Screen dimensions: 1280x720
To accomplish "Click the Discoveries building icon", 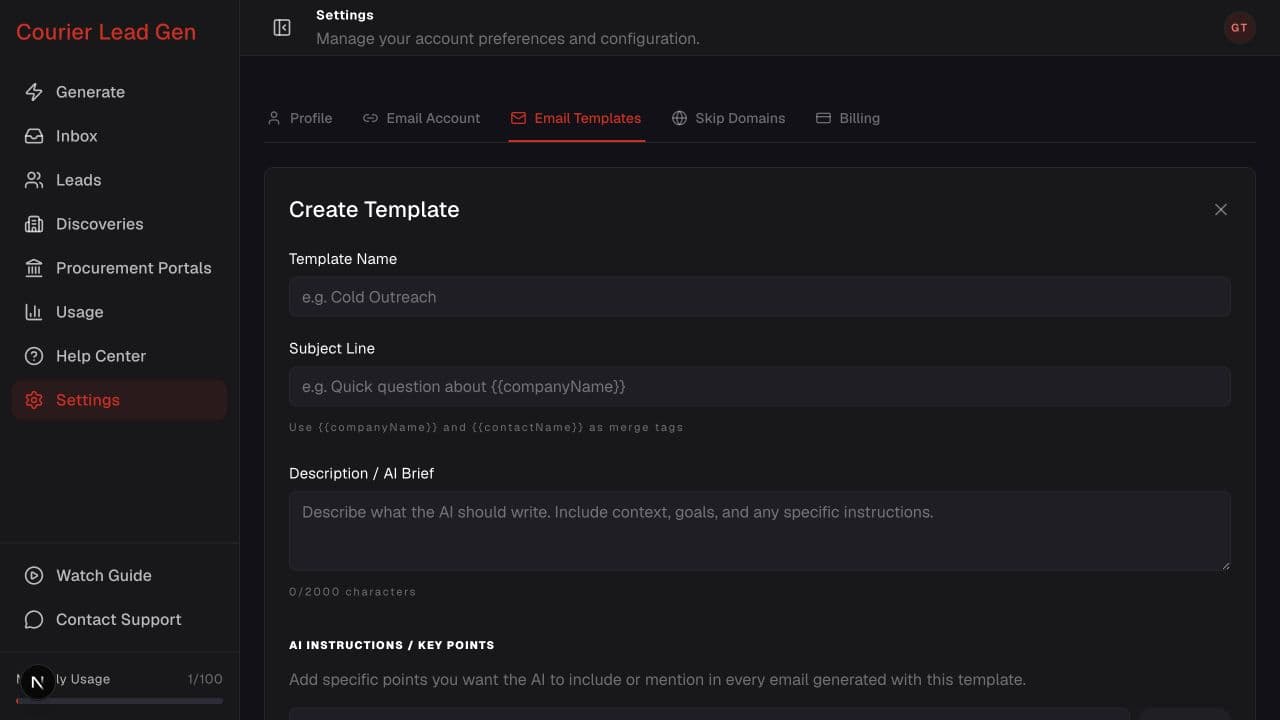I will pos(34,224).
